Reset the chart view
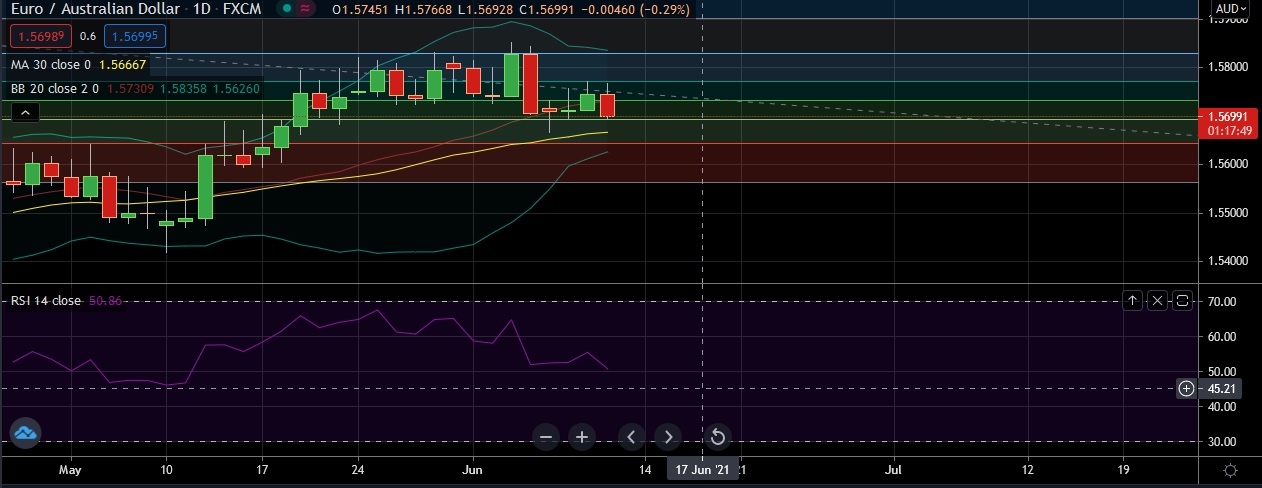This screenshot has width=1262, height=488. pyautogui.click(x=717, y=437)
